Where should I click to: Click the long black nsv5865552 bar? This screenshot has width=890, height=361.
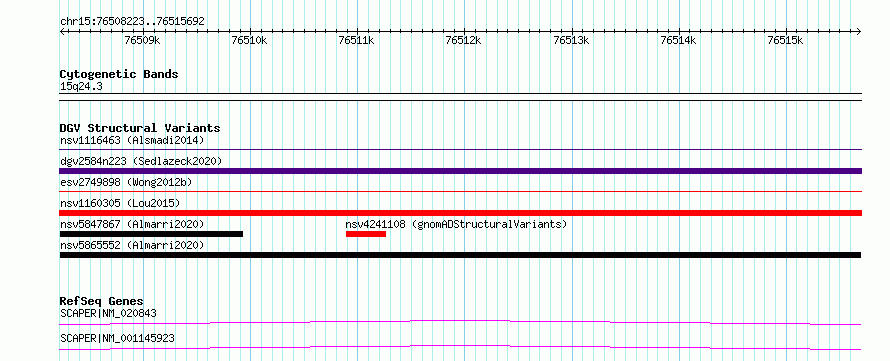[x=460, y=255]
